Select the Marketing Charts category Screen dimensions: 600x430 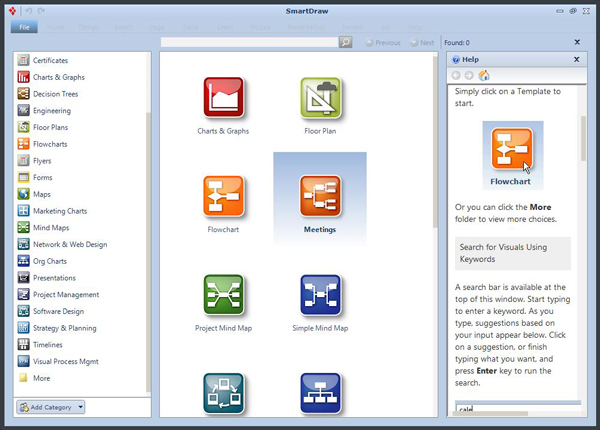click(x=53, y=211)
